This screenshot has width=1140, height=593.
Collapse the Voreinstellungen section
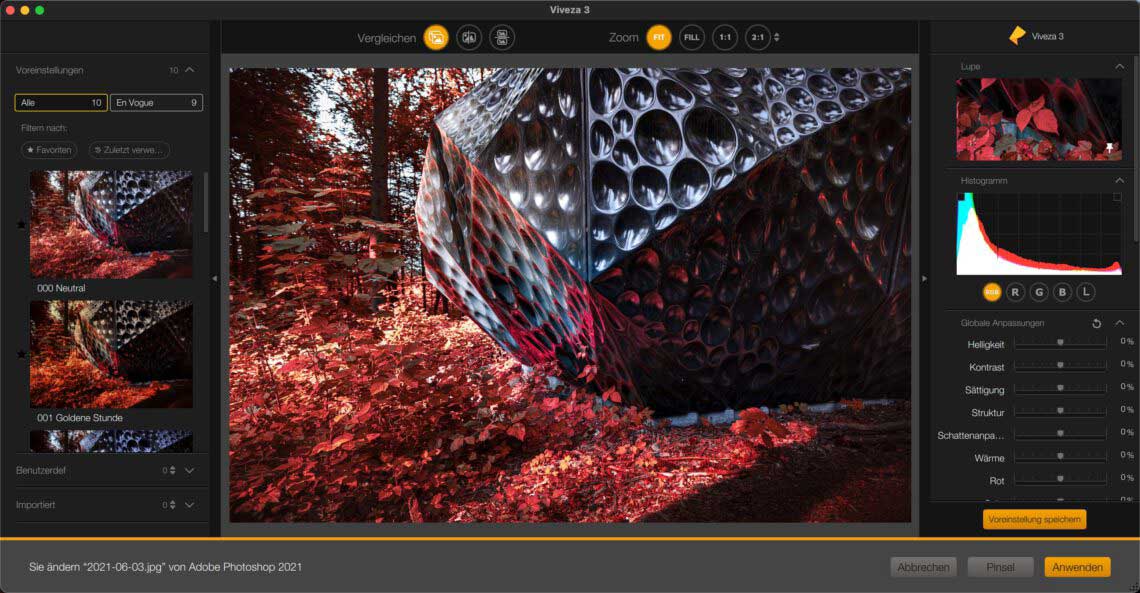tap(190, 70)
